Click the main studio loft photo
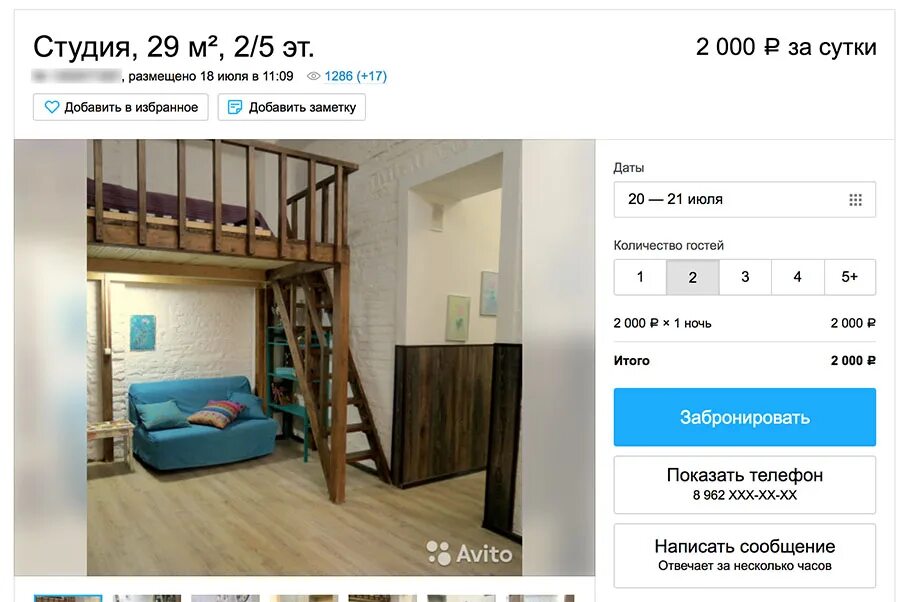Image resolution: width=900 pixels, height=602 pixels. (304, 358)
